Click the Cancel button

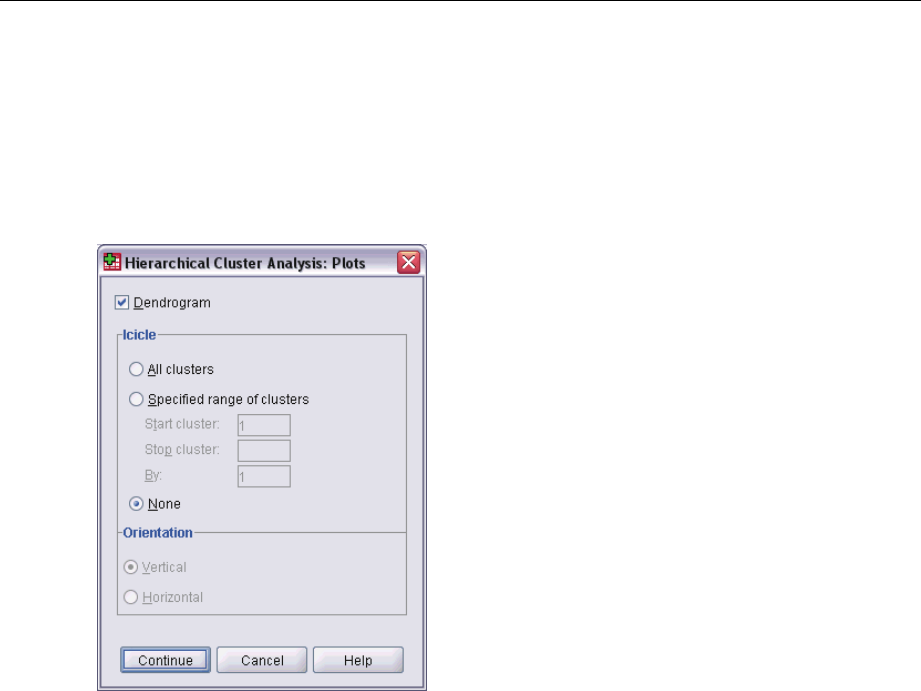[262, 660]
